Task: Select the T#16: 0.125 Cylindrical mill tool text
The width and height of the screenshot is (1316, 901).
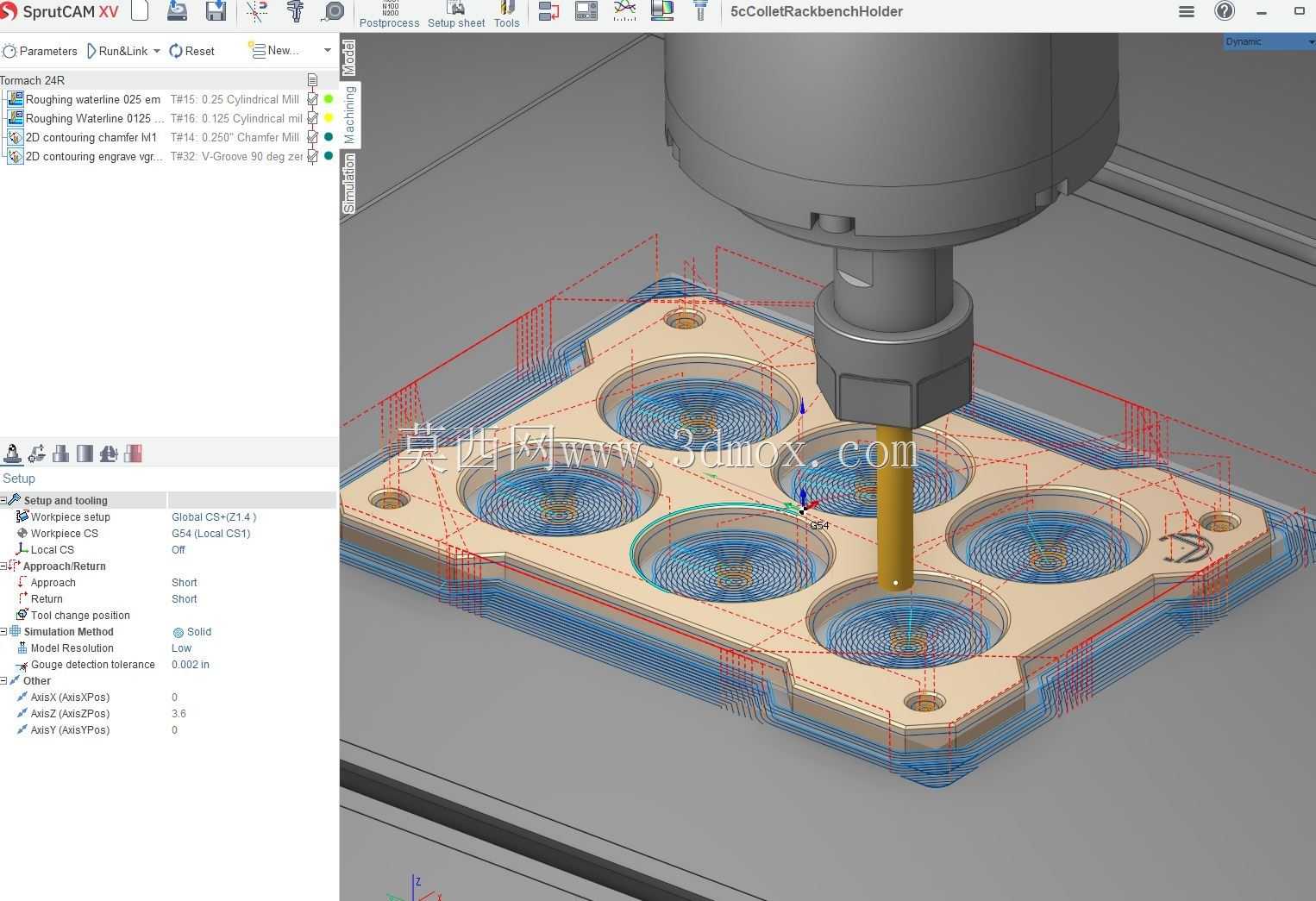Action: click(236, 118)
